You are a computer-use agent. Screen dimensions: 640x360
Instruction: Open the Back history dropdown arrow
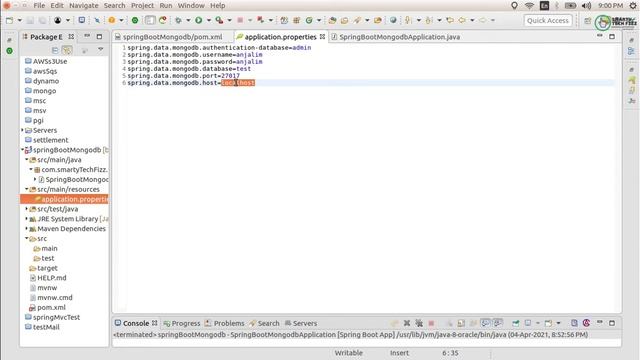click(x=472, y=20)
